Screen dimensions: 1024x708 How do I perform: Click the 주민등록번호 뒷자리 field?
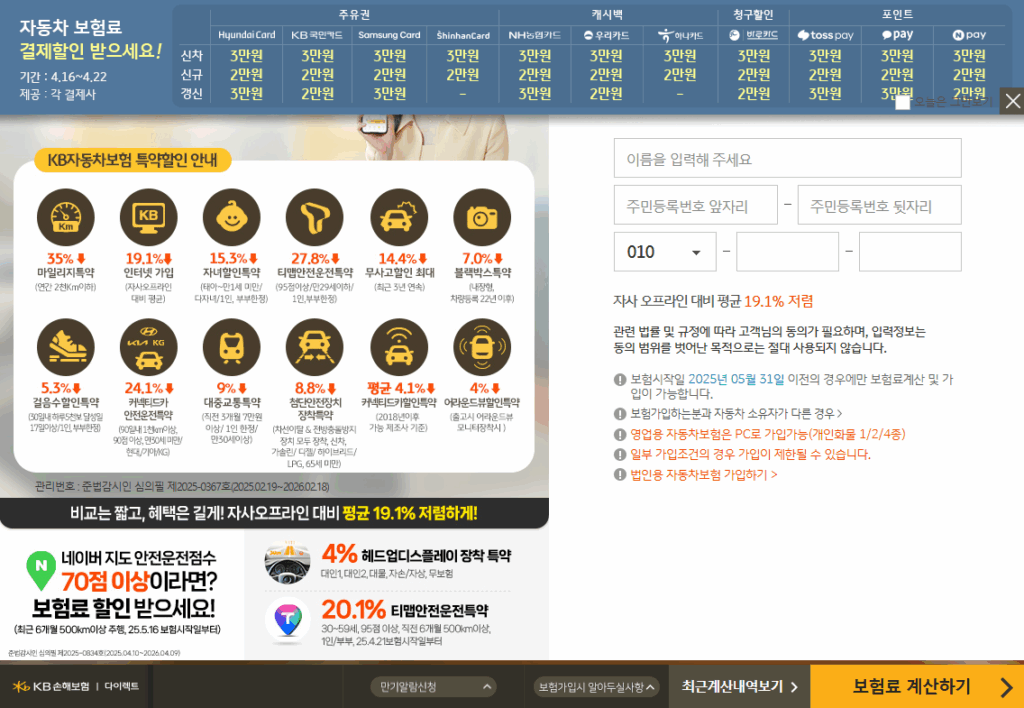click(880, 205)
